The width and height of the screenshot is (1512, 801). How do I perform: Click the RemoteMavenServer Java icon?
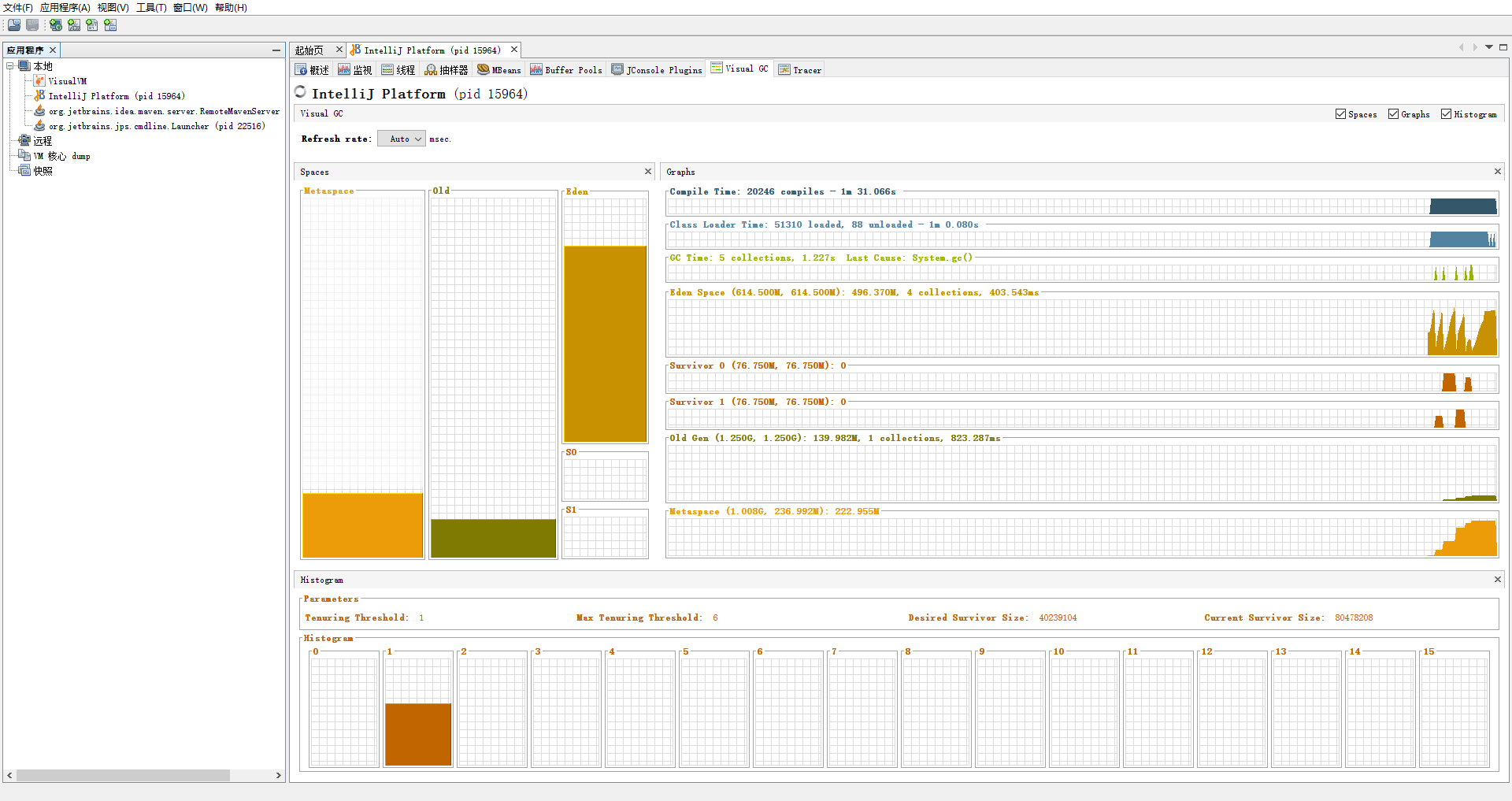[39, 111]
